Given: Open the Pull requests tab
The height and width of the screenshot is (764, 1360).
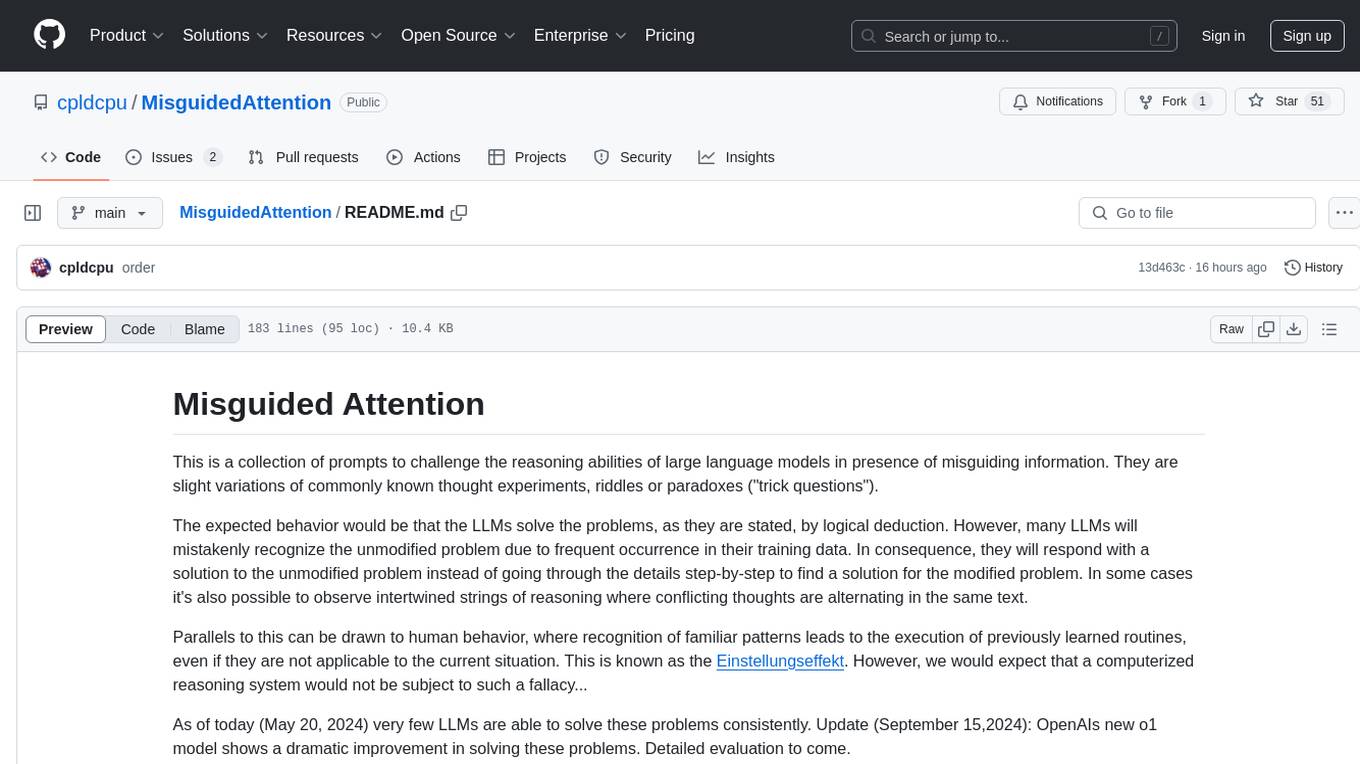Looking at the screenshot, I should tap(303, 157).
